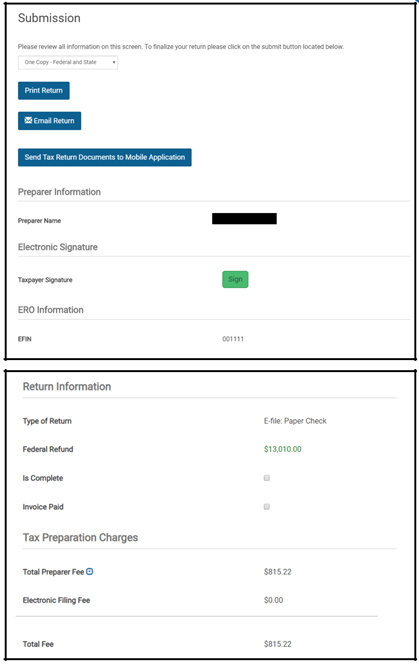The width and height of the screenshot is (419, 668).
Task: Click the Return Information heading
Action: pos(67,386)
